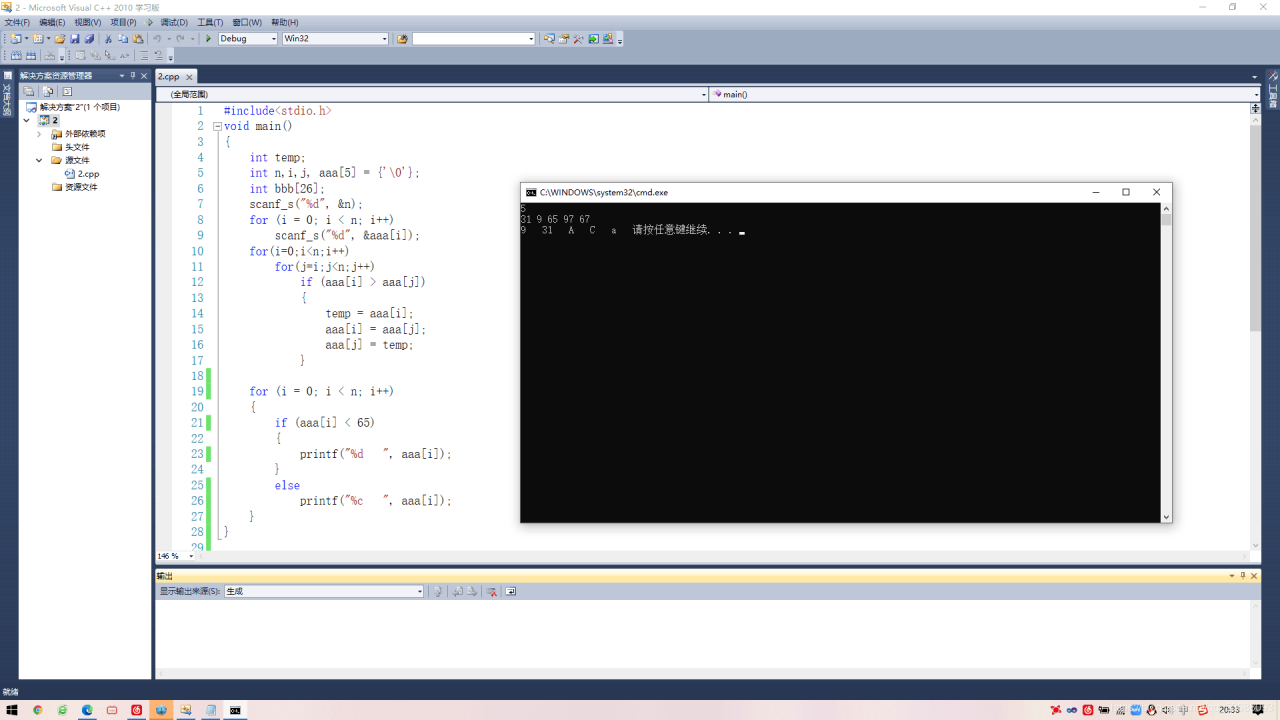1280x720 pixels.
Task: Open the main() member dropdown
Action: pos(1256,94)
